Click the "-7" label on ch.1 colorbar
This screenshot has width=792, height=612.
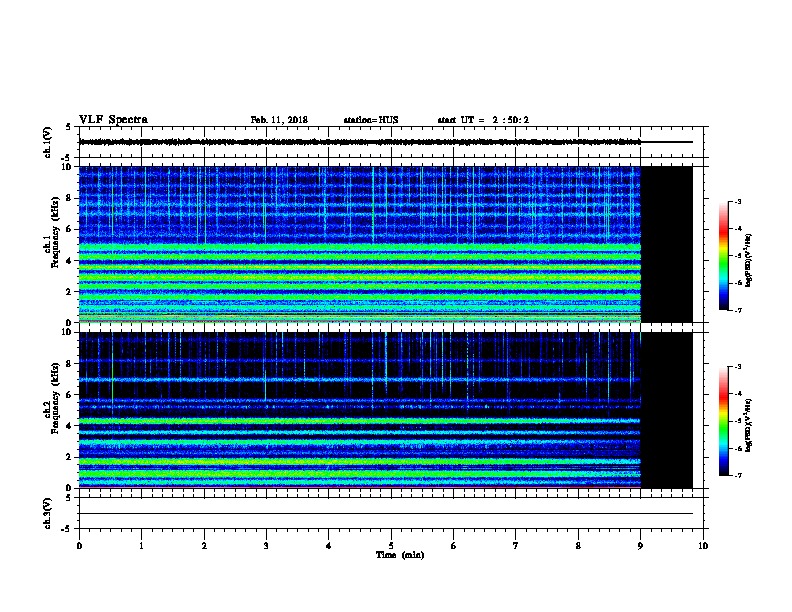pyautogui.click(x=737, y=310)
